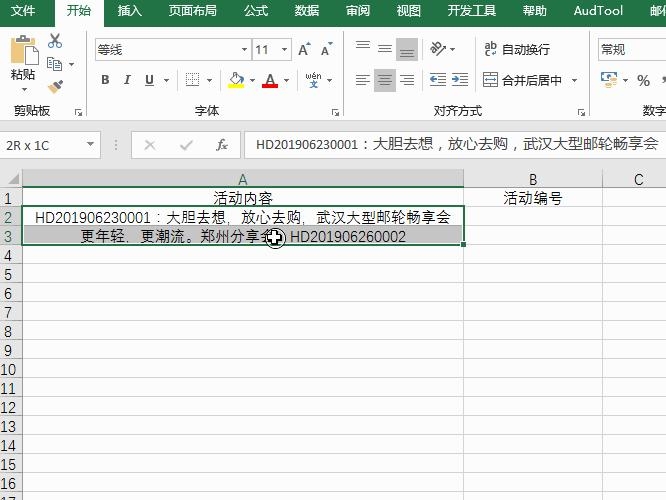Click the Paste clipboard icon
Screen dimensions: 666x500
click(24, 50)
